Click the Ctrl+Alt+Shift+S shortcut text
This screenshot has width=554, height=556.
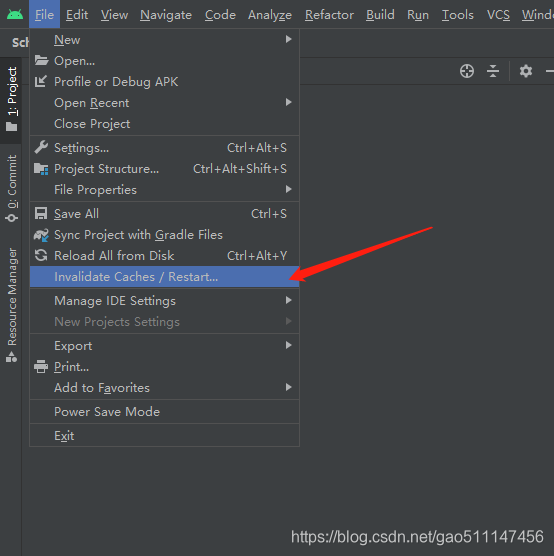(x=240, y=169)
